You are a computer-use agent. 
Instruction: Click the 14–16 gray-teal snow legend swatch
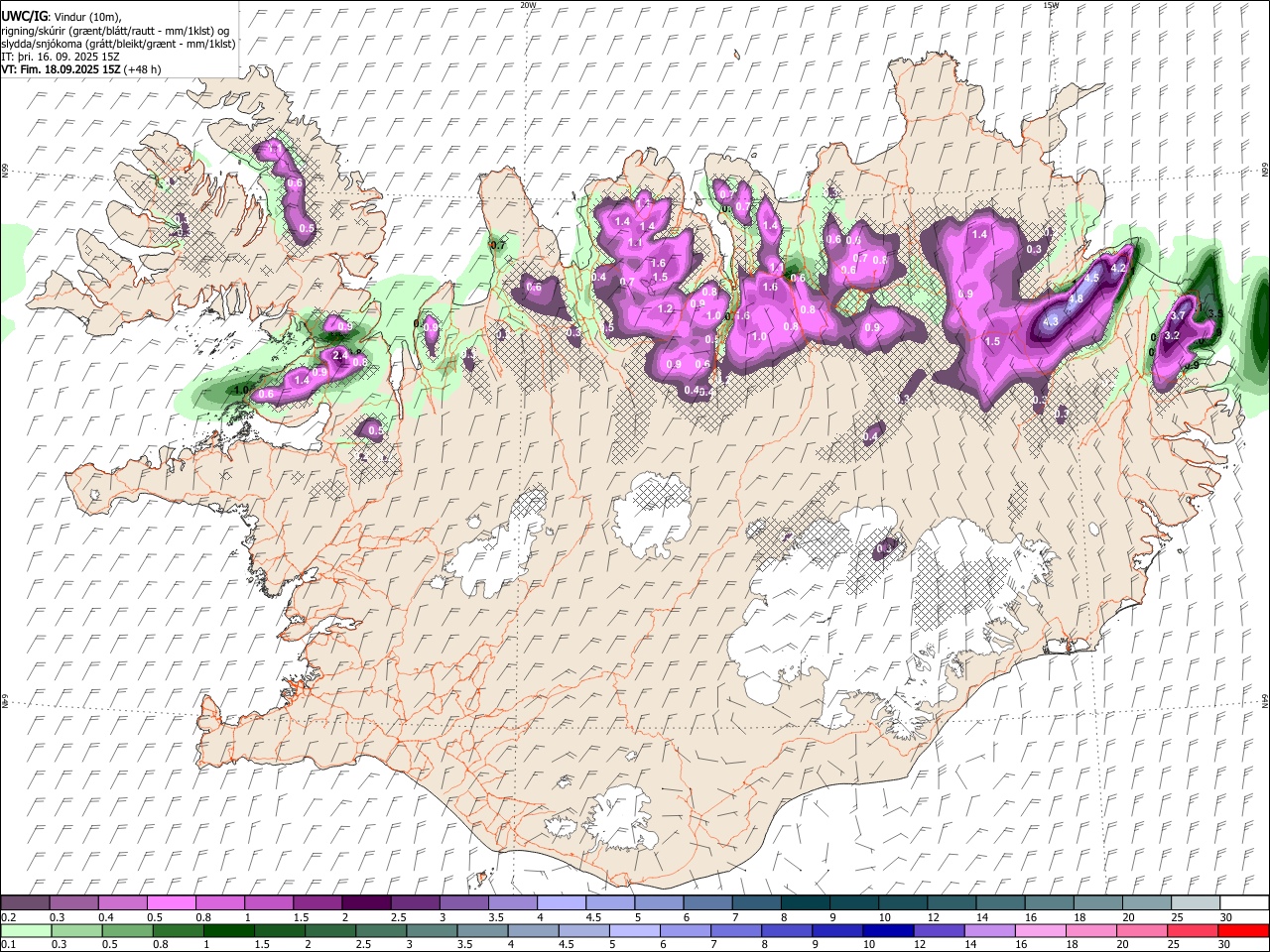click(x=1000, y=903)
